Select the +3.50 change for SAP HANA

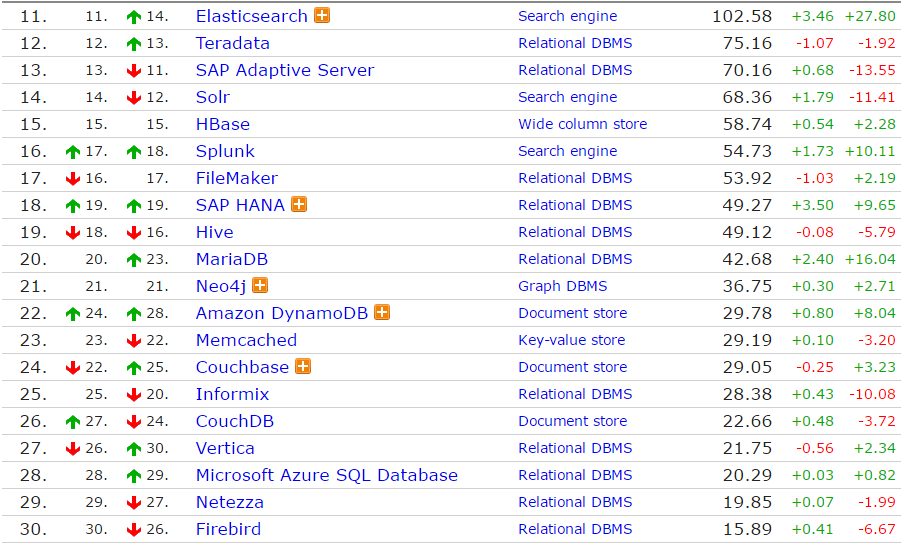pyautogui.click(x=813, y=205)
